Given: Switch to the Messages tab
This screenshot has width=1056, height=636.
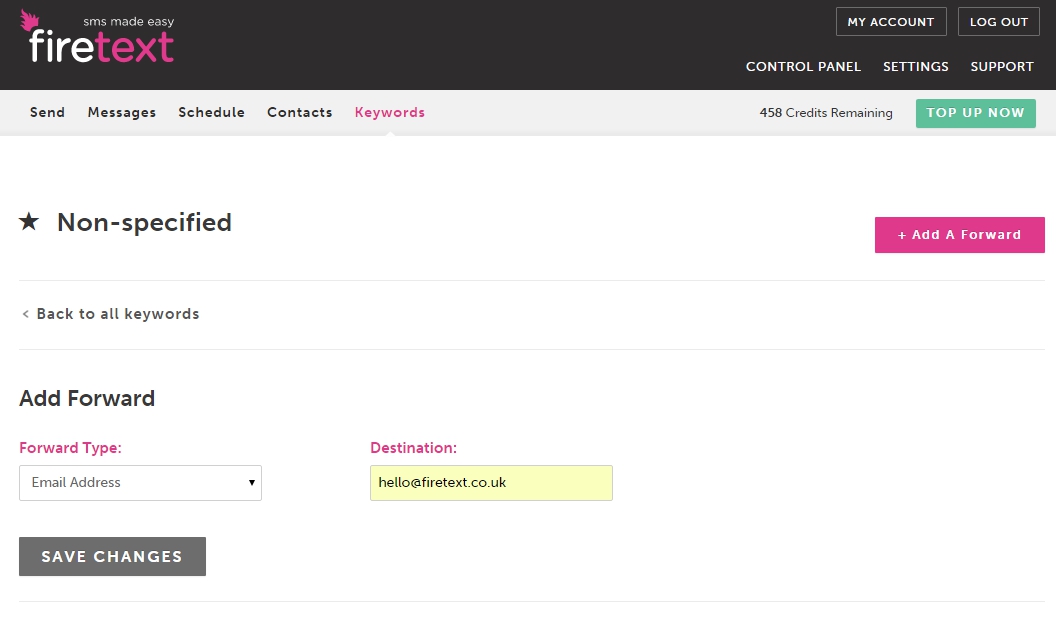Looking at the screenshot, I should tap(122, 113).
